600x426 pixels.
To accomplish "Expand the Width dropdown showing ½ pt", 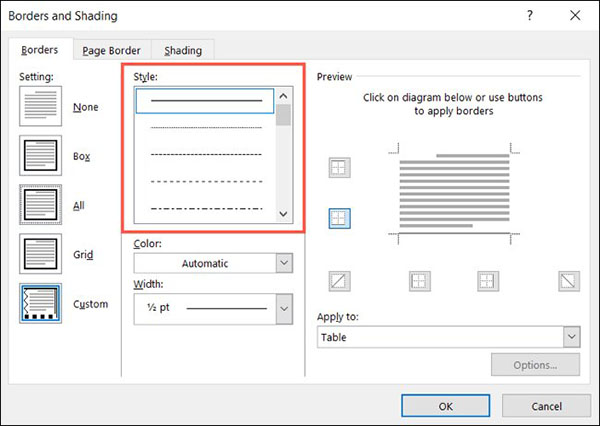I will click(213, 309).
